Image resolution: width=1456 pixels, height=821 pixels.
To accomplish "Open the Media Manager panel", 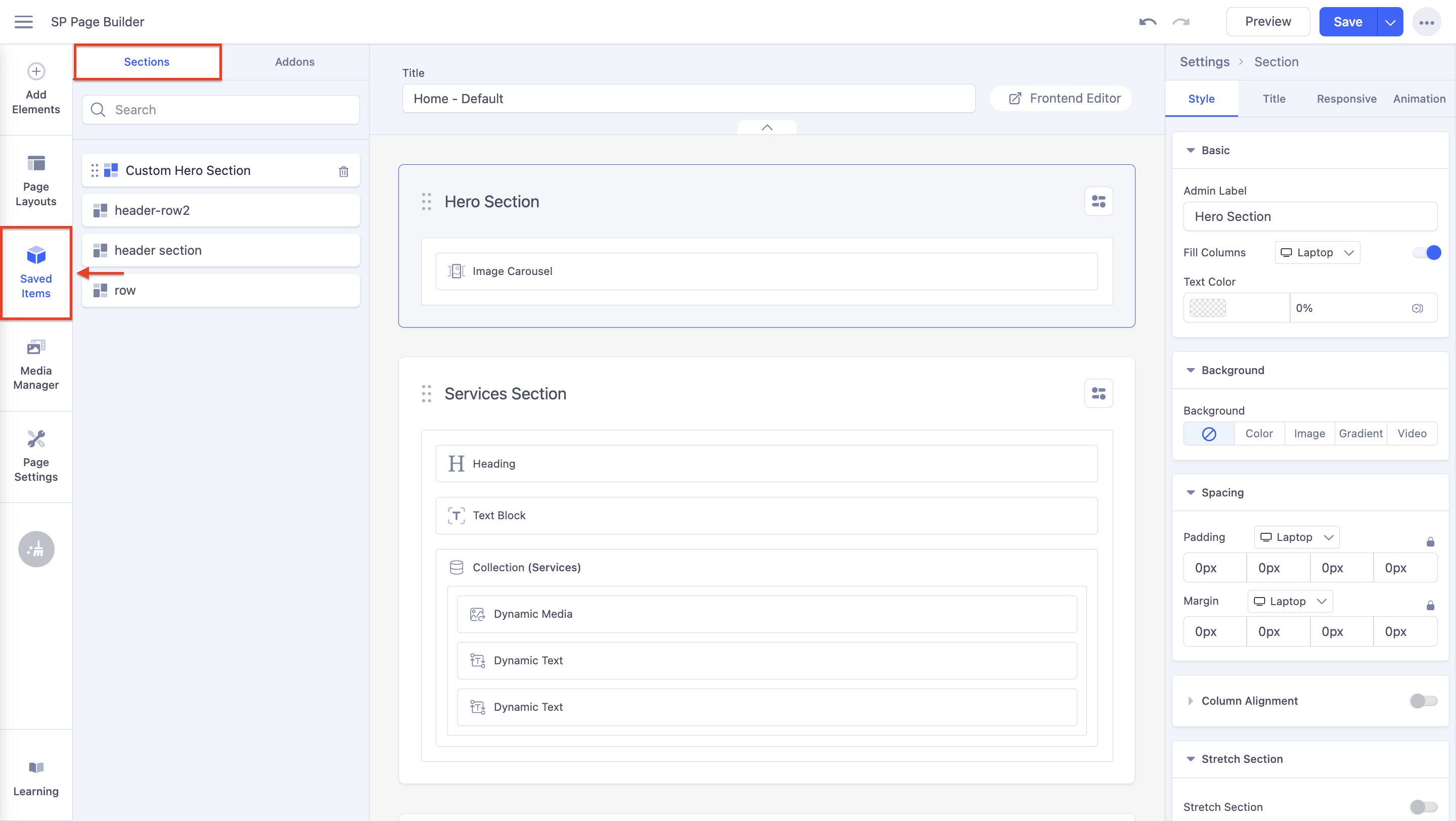I will 35,364.
